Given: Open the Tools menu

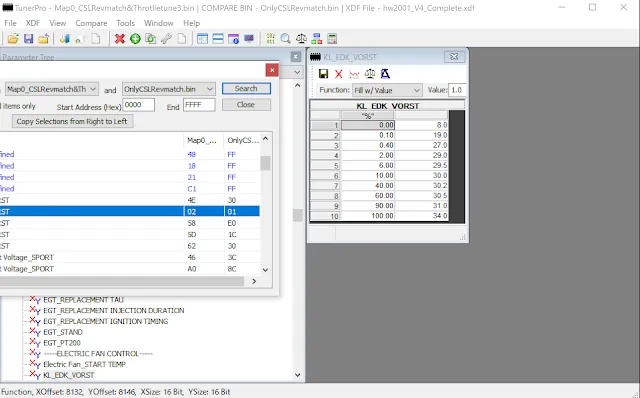Looking at the screenshot, I should click(125, 23).
